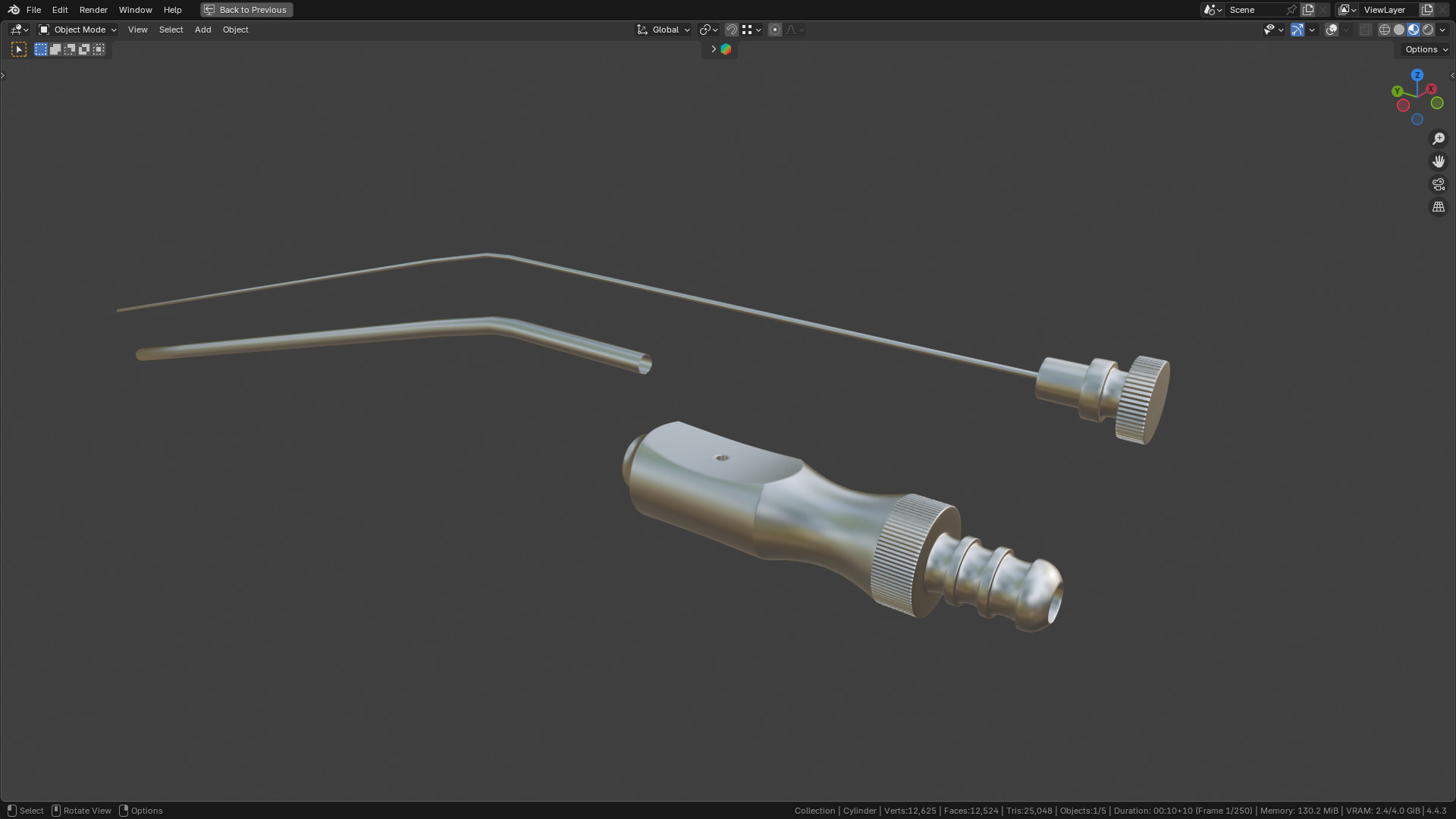Toggle show overlays button

1332,30
